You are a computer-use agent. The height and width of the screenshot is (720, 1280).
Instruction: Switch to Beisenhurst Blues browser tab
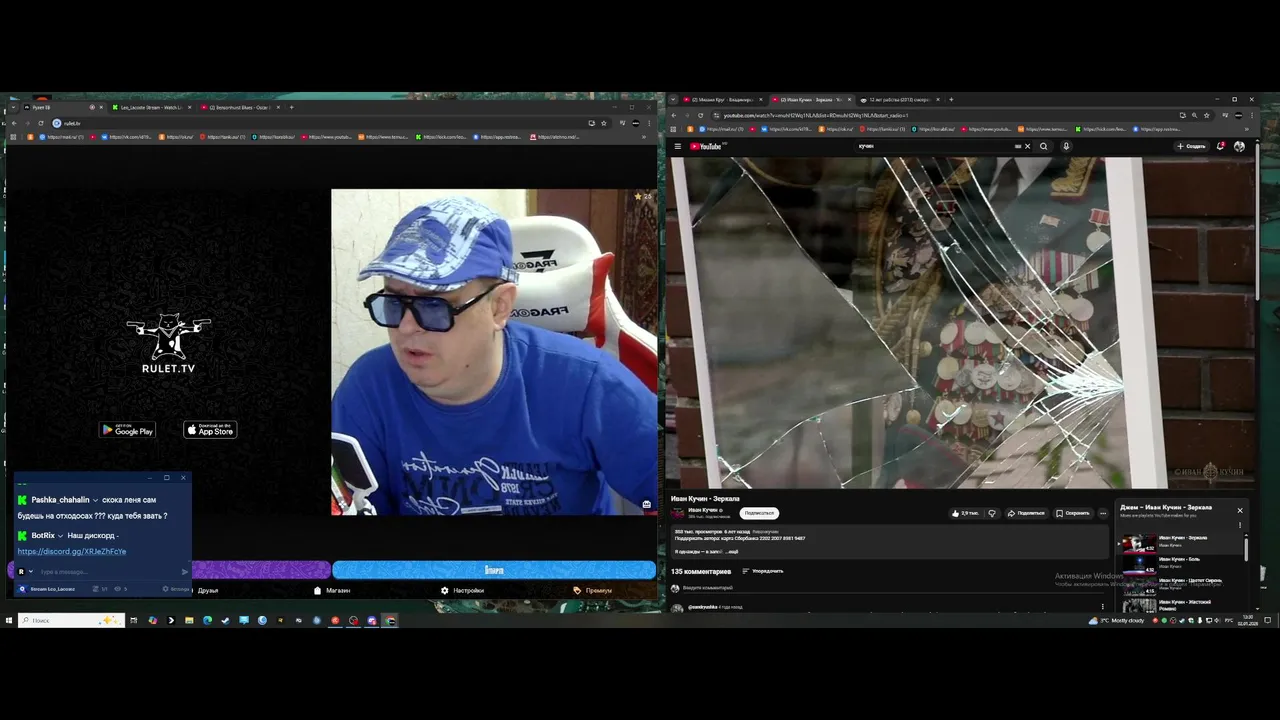pyautogui.click(x=240, y=107)
